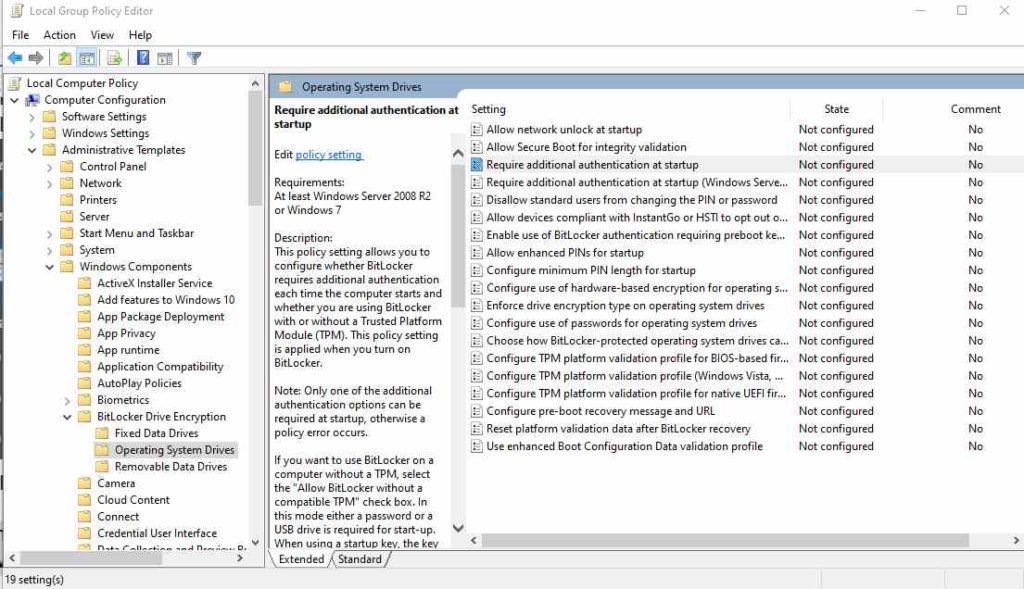
Task: Collapse the Windows Components tree node
Action: (x=50, y=266)
